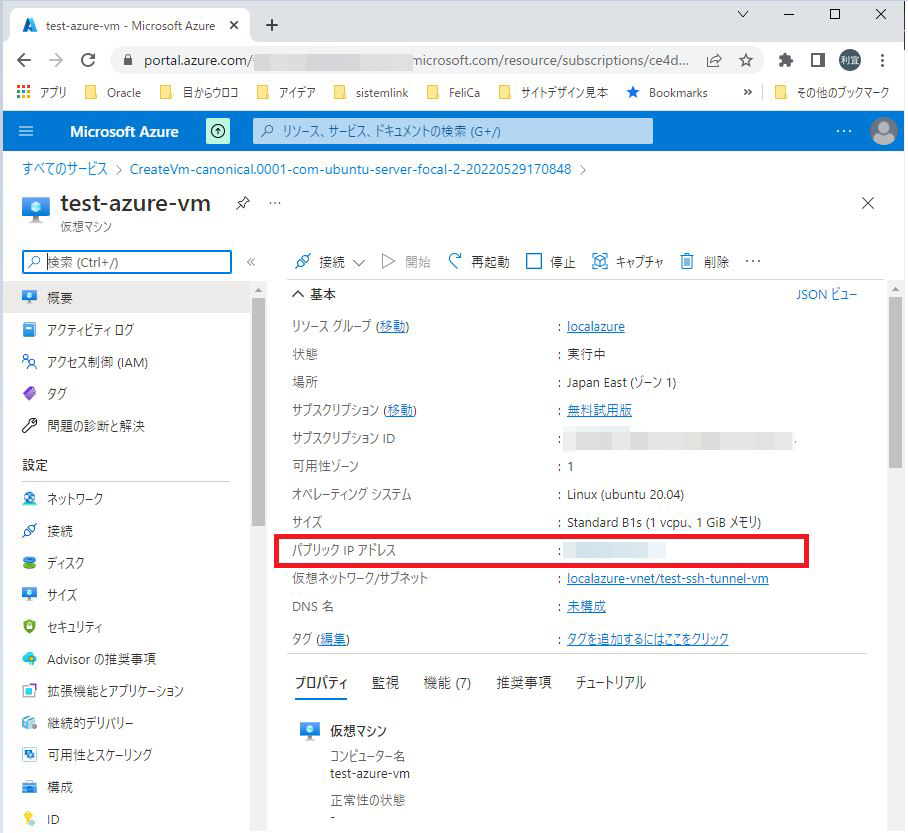The height and width of the screenshot is (833, 908).
Task: Switch to the 監視 tab
Action: point(385,683)
